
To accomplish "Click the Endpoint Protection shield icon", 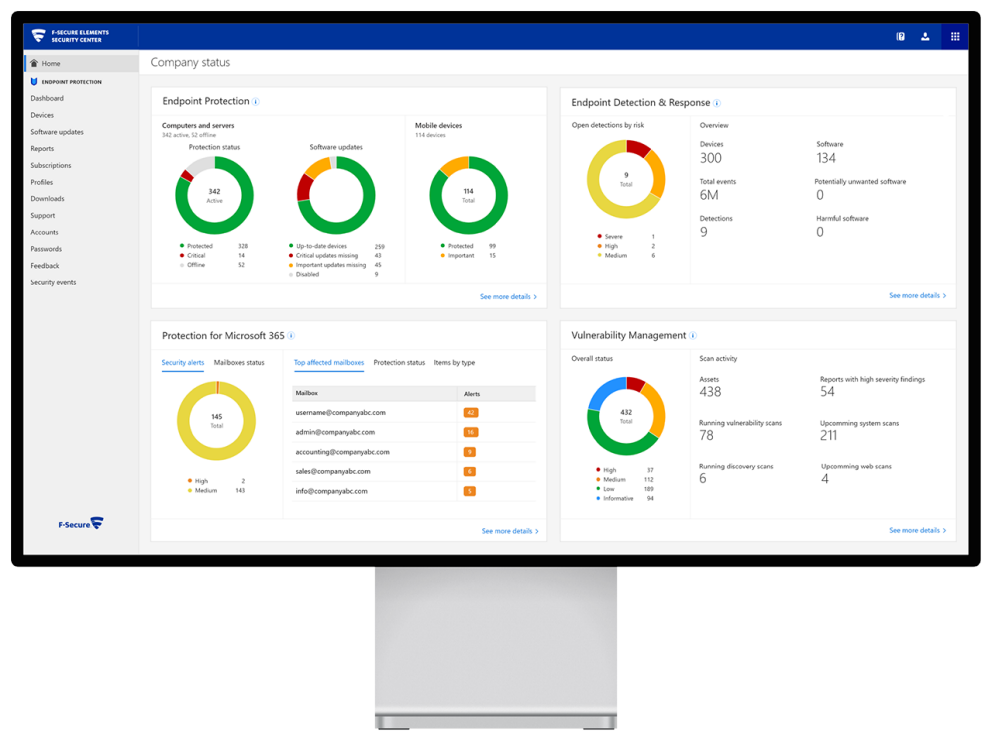I will (x=34, y=82).
